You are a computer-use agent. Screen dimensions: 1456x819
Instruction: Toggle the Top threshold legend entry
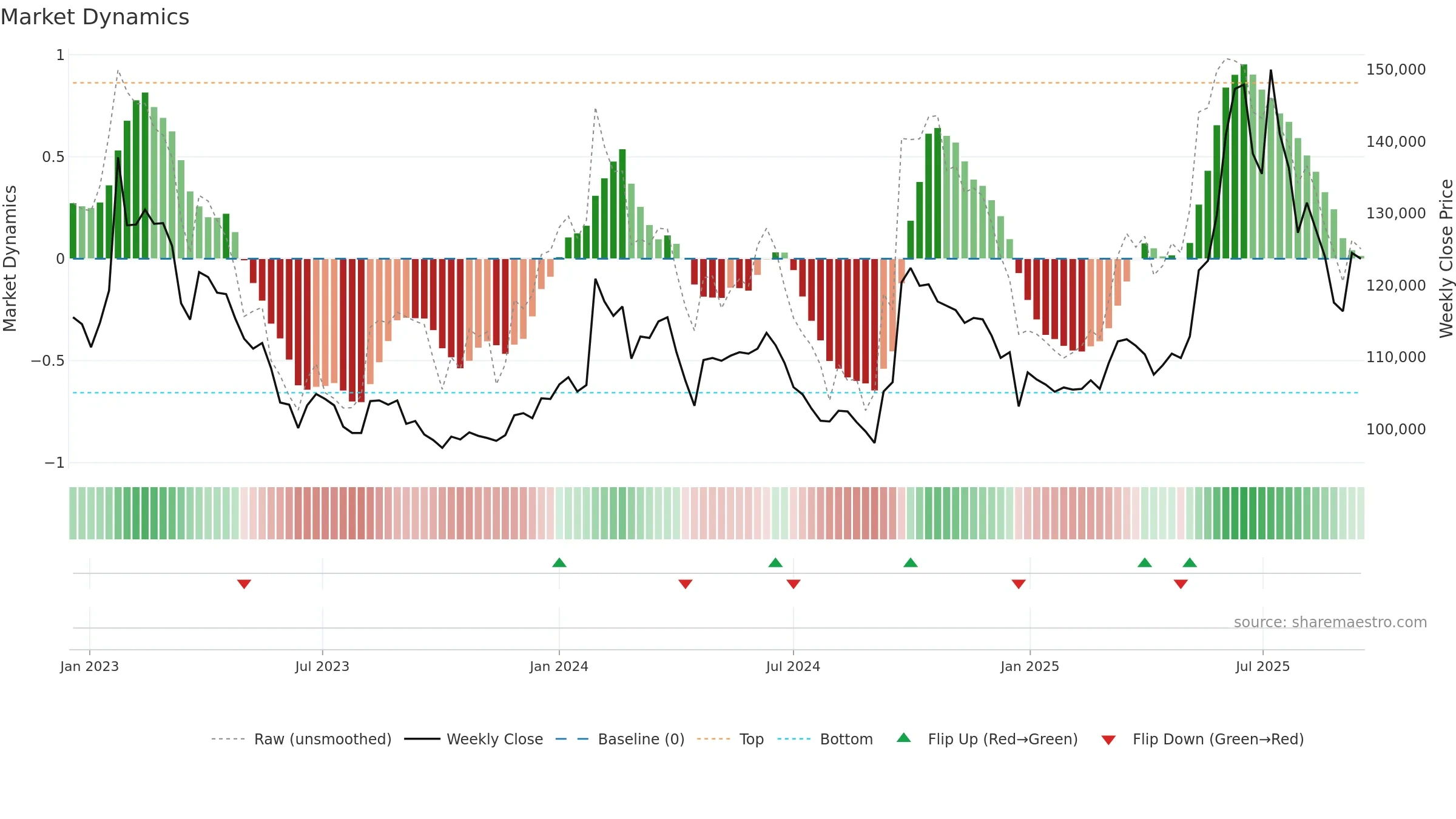[730, 739]
